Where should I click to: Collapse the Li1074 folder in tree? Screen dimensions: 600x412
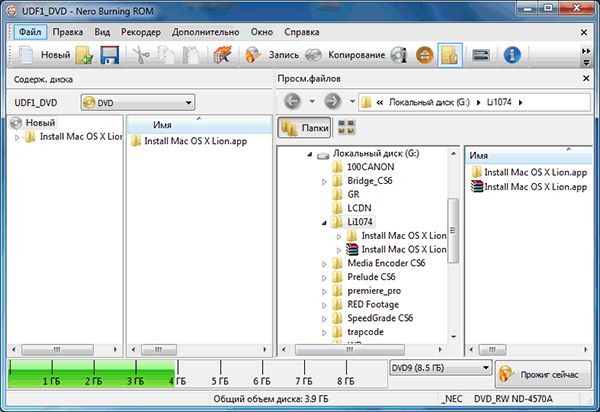(324, 223)
